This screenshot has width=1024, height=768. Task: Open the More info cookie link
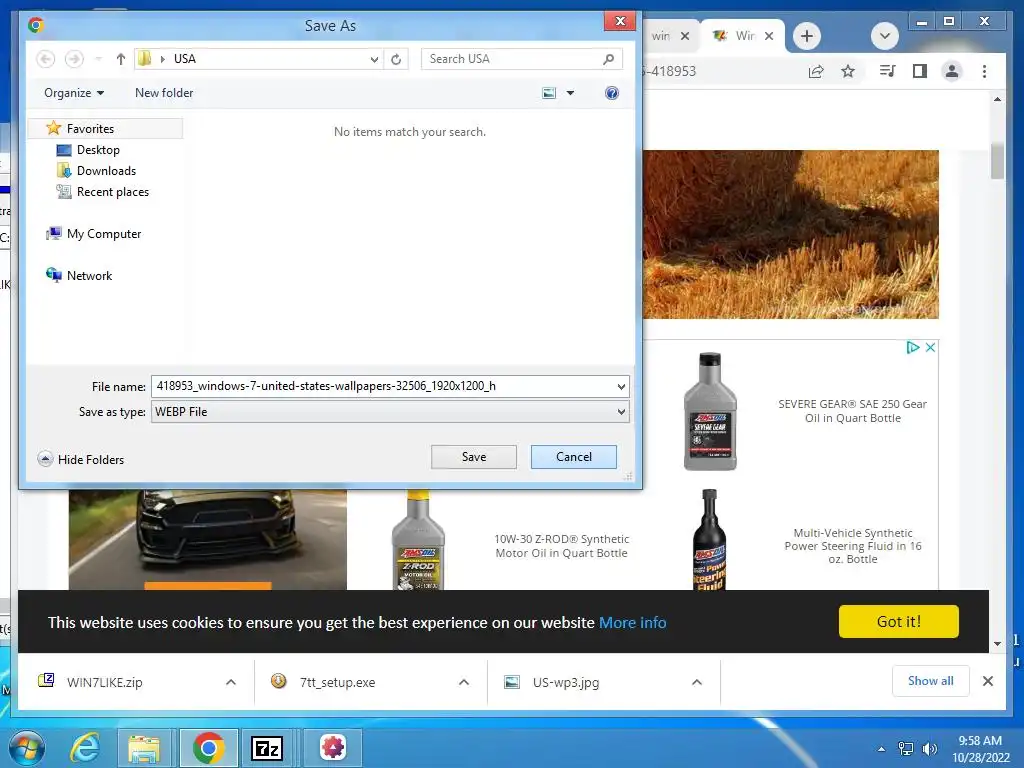(632, 622)
